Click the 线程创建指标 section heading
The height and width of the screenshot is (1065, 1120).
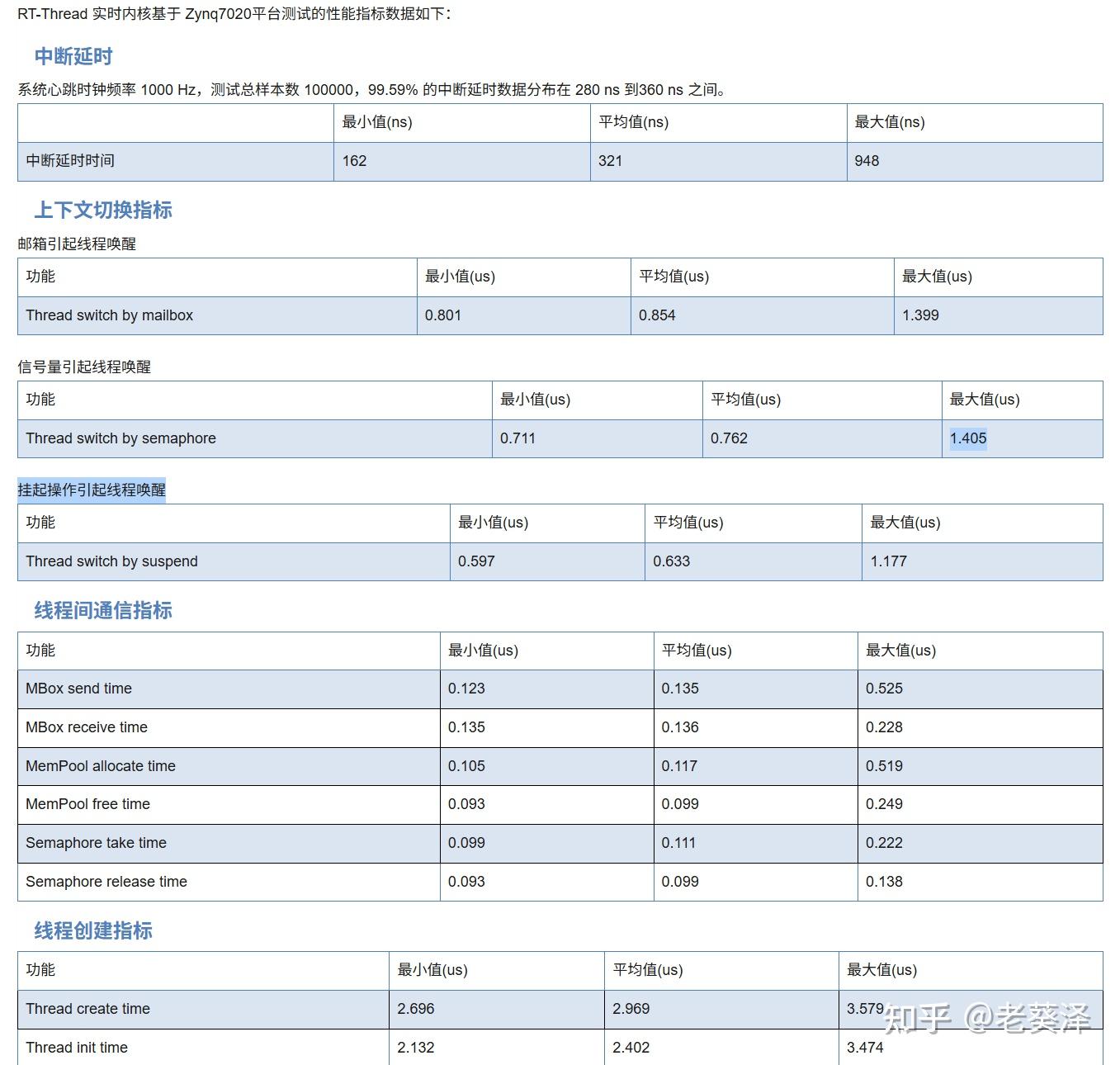pos(91,930)
